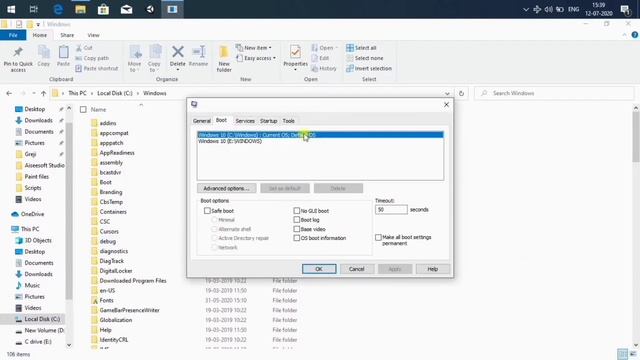The width and height of the screenshot is (640, 360).
Task: Refresh the Windows folder view
Action: coord(461,93)
